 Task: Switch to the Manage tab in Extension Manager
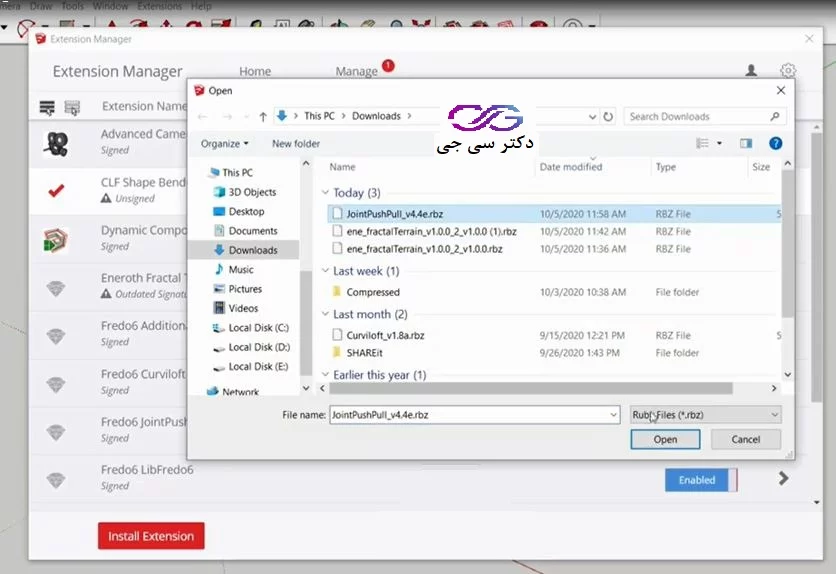click(x=356, y=71)
